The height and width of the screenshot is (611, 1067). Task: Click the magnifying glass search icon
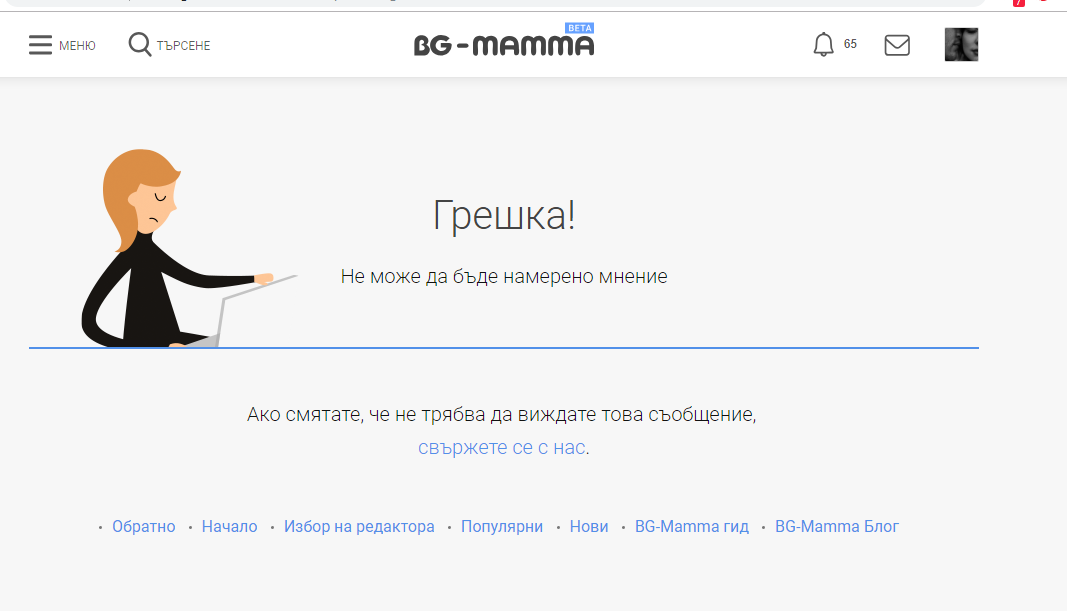140,45
